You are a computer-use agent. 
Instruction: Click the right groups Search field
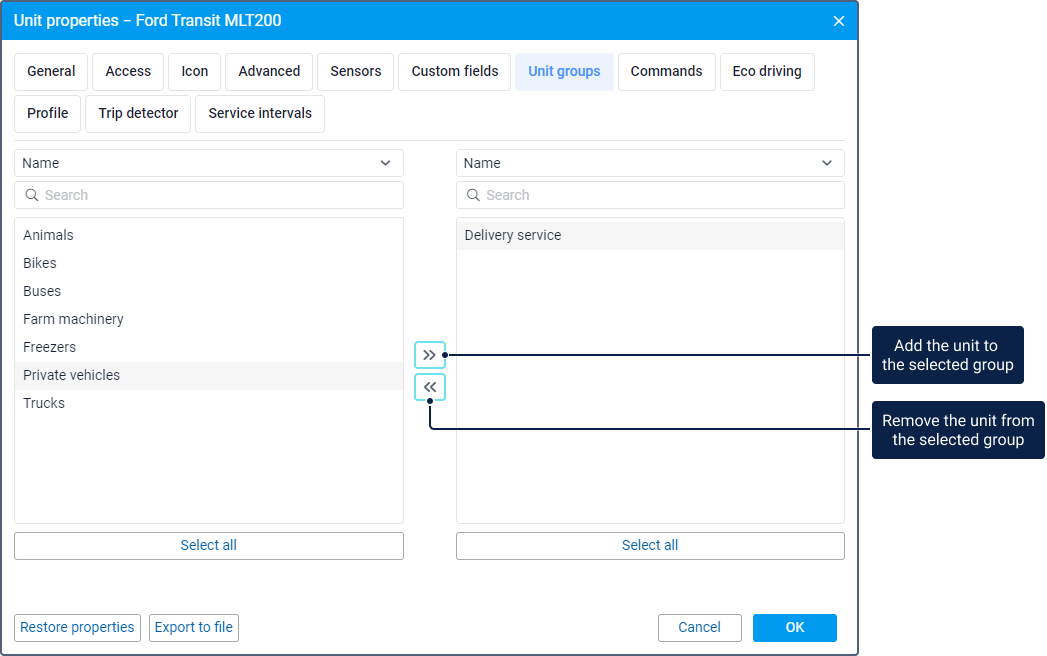tap(650, 195)
